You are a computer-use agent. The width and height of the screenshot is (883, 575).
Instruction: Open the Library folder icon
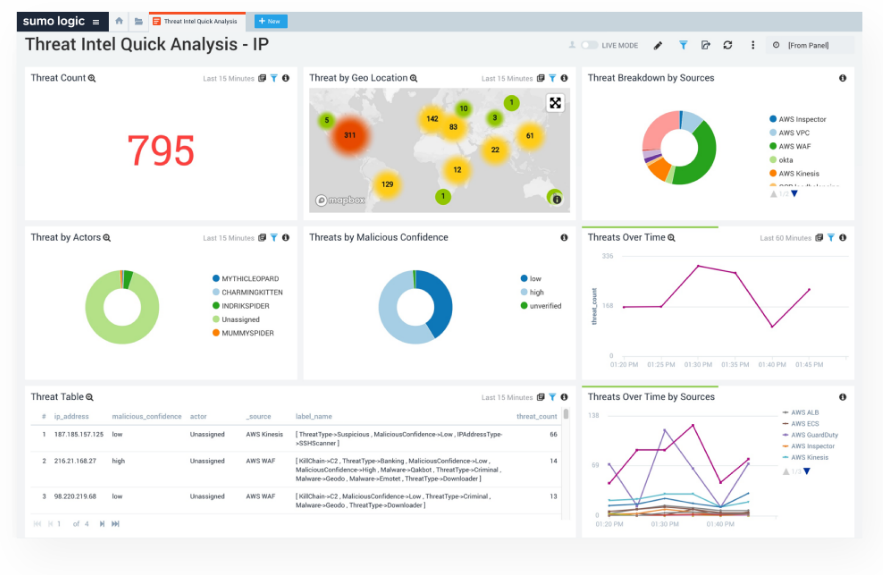pos(138,21)
